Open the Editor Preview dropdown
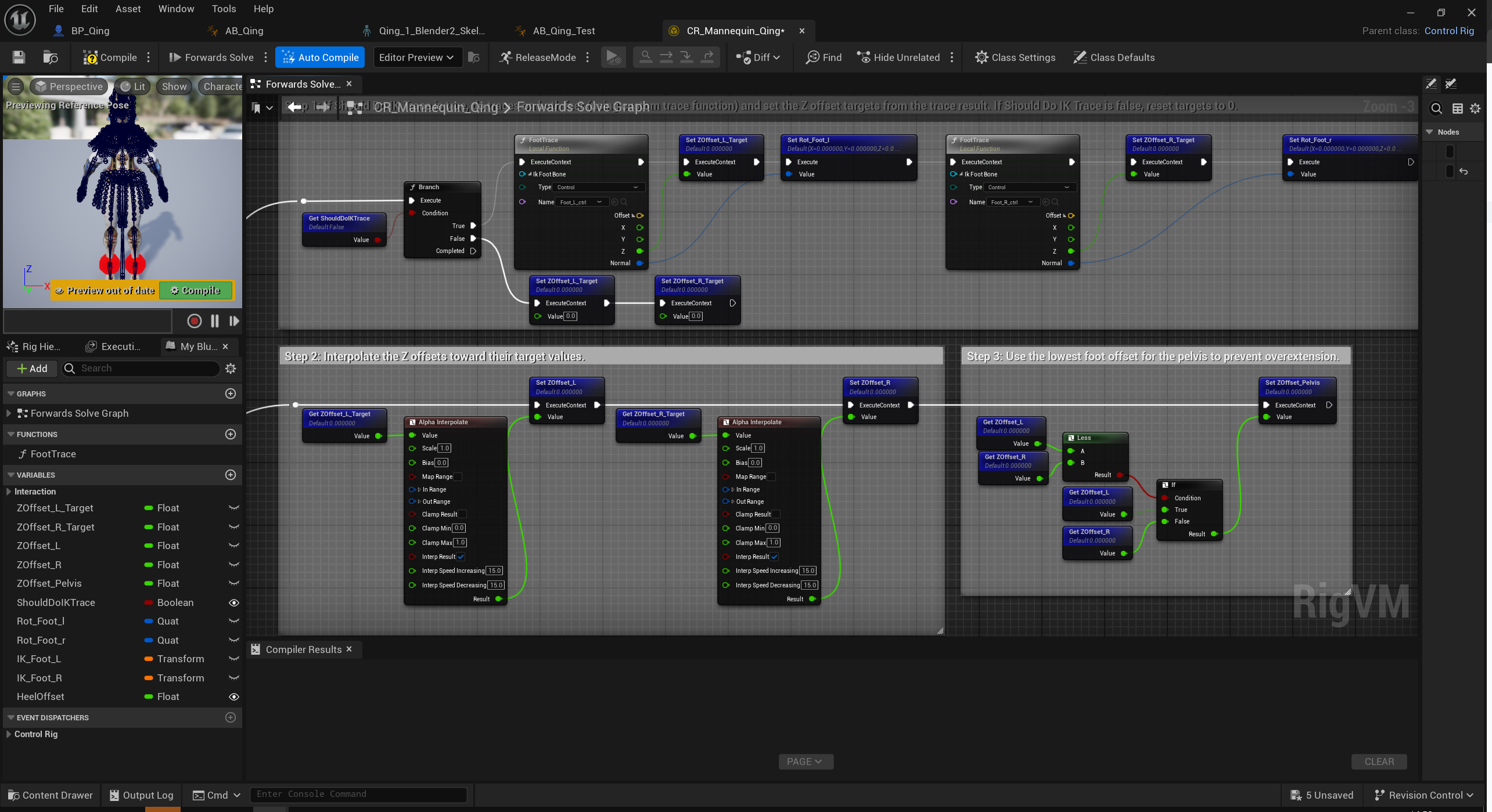1492x812 pixels. [416, 57]
